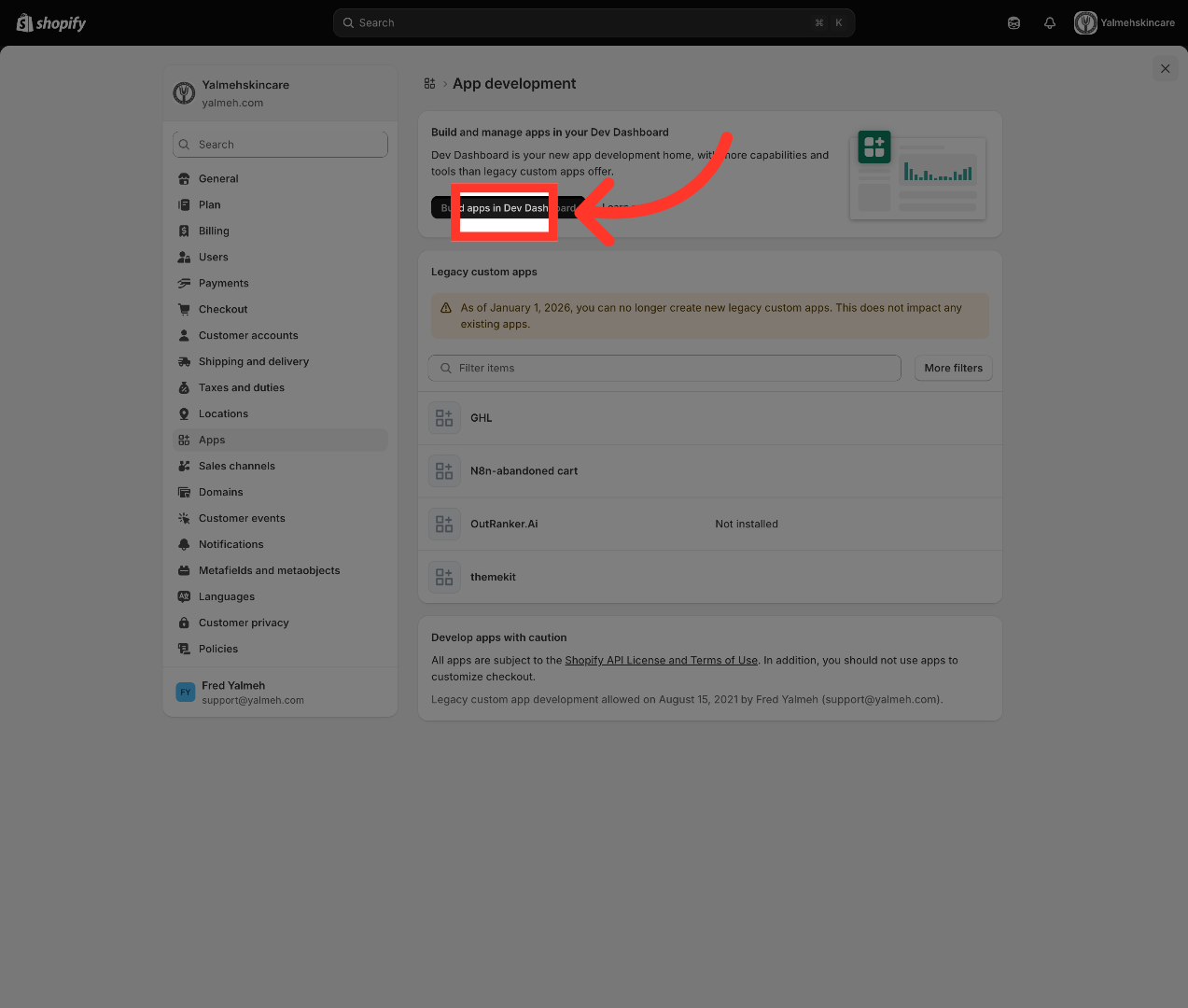Click the N8n-abandoned cart app icon
1188x1008 pixels.
[444, 471]
